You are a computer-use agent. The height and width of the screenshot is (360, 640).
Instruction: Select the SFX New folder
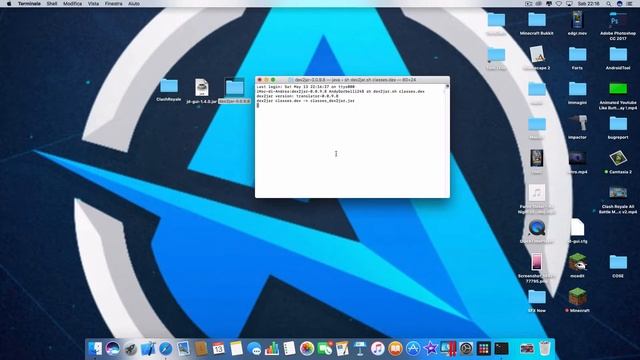tap(537, 301)
